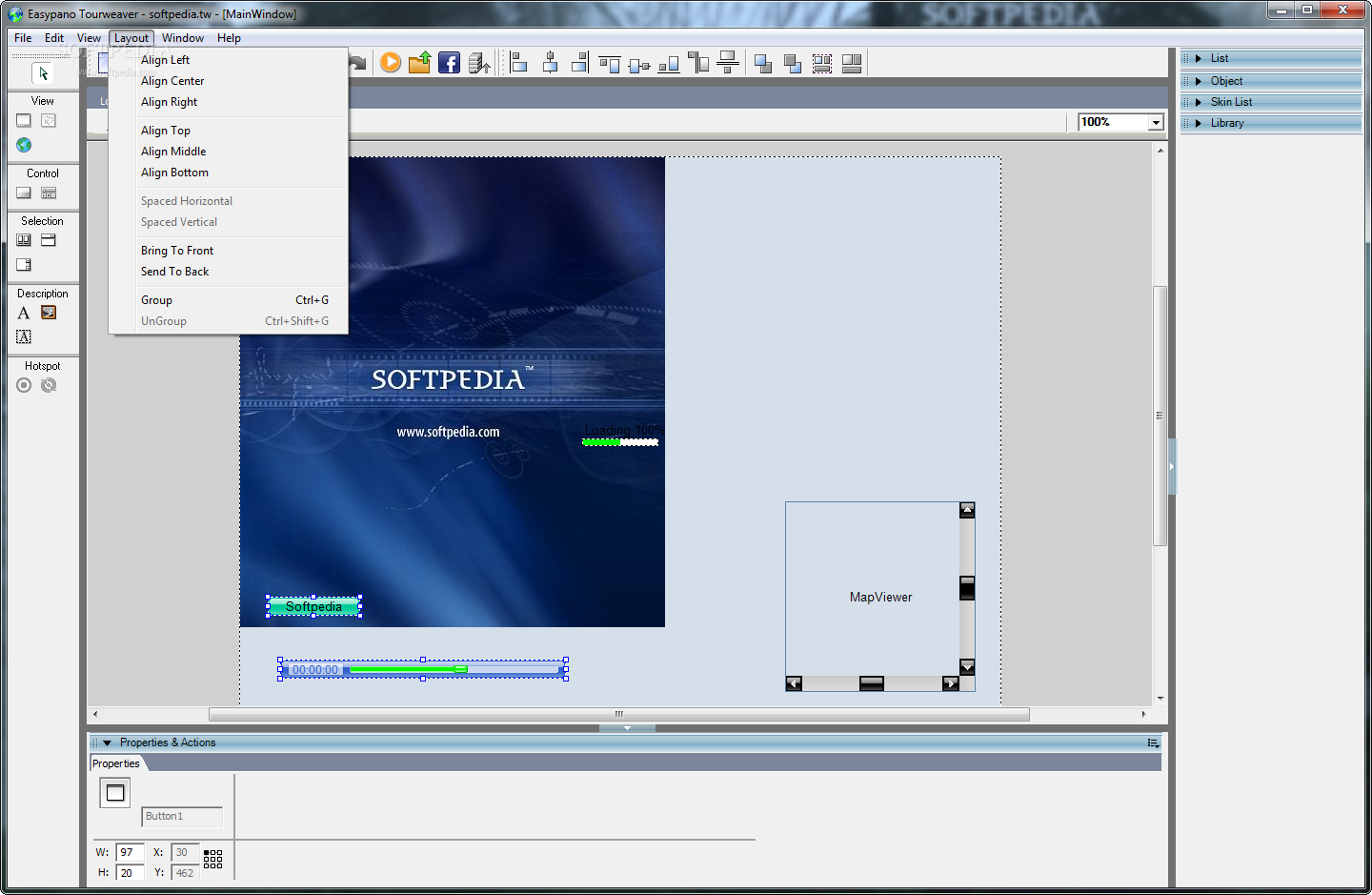Expand the List panel
Image resolution: width=1372 pixels, height=895 pixels.
[1271, 58]
